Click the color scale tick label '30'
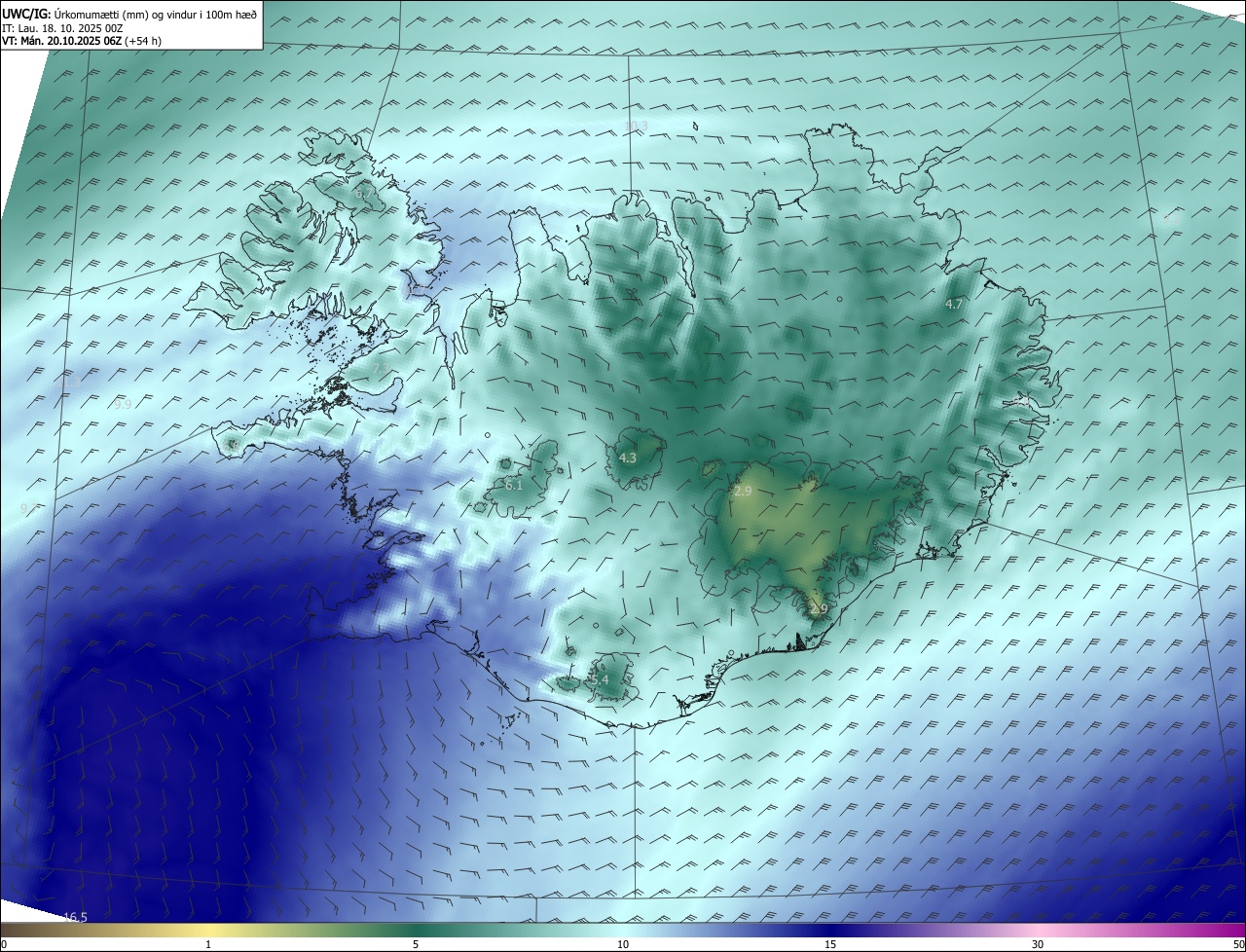Image resolution: width=1246 pixels, height=952 pixels. 1038,944
